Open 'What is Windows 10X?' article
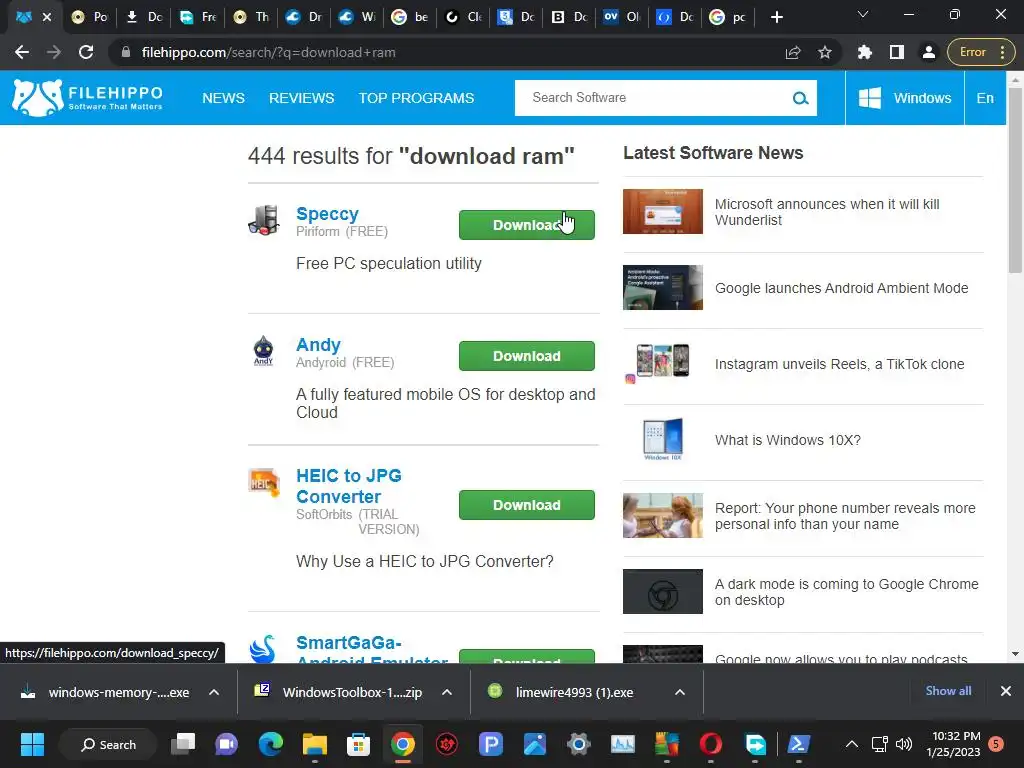 788,440
